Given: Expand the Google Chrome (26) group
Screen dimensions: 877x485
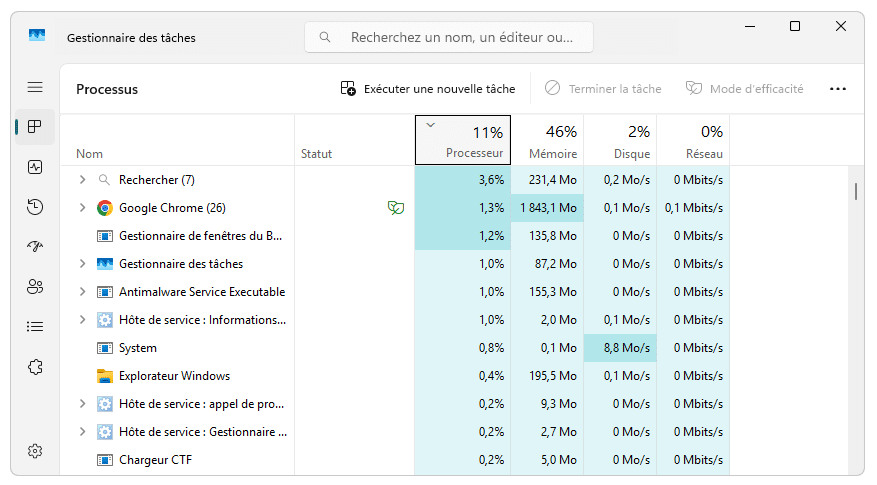Looking at the screenshot, I should coord(82,208).
